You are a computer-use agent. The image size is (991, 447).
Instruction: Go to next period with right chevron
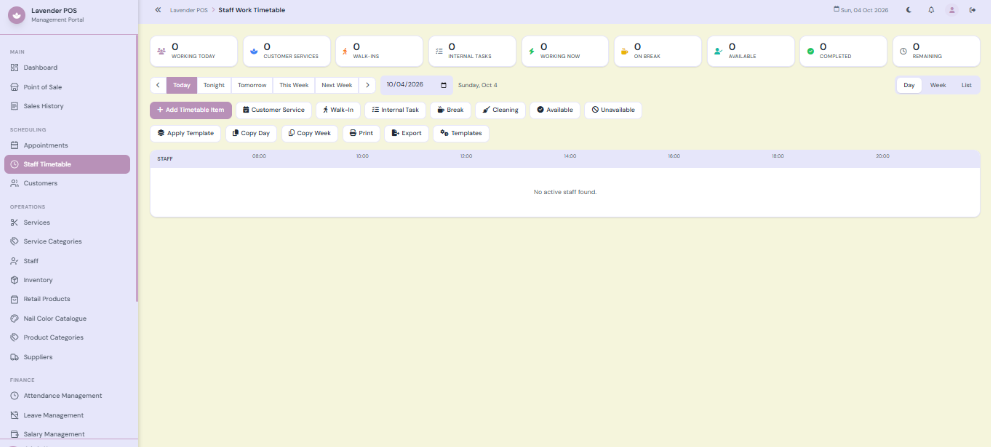click(367, 85)
